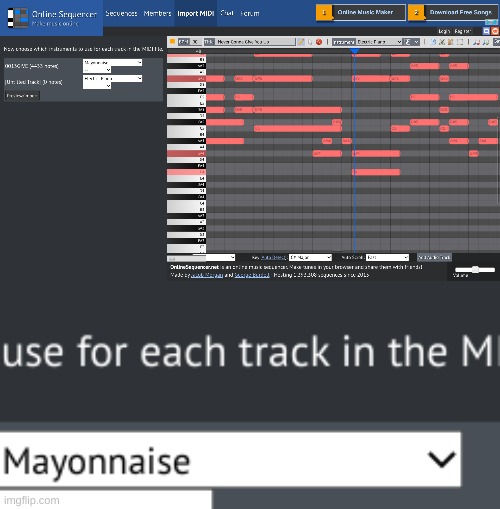Open the note length dropdown next to instrument selector
Viewport: 500px width, 509px height.
click(x=411, y=42)
